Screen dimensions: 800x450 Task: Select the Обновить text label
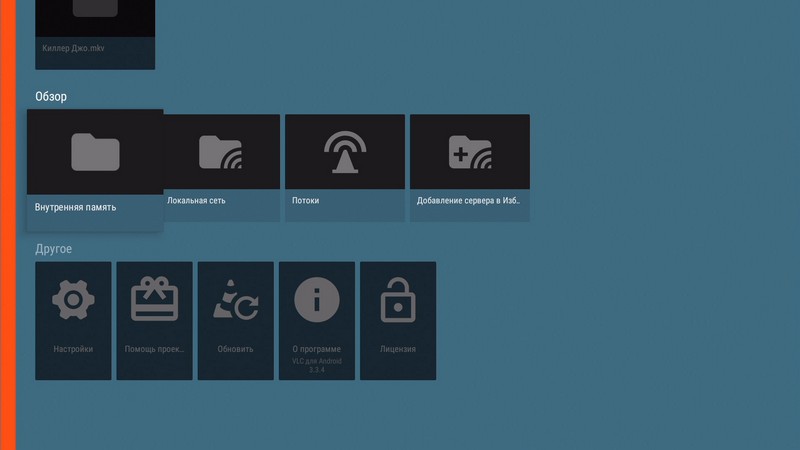[235, 349]
